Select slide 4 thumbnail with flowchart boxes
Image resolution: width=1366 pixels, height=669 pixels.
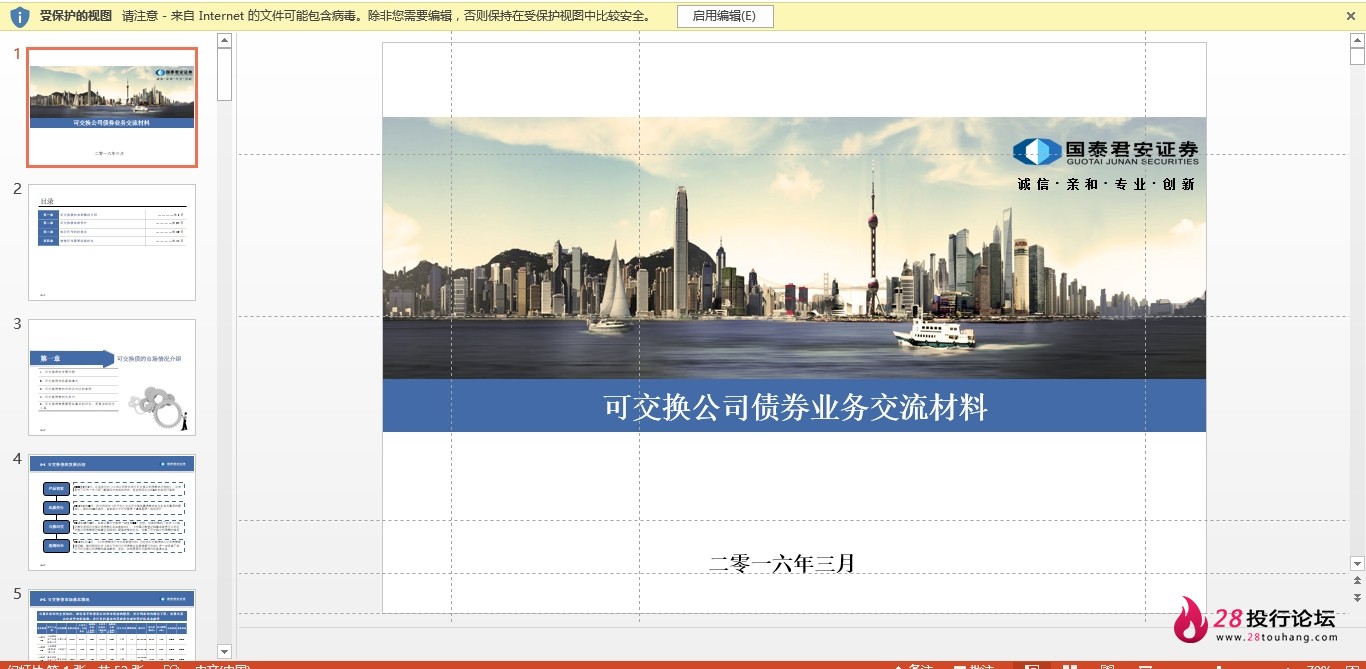(112, 512)
